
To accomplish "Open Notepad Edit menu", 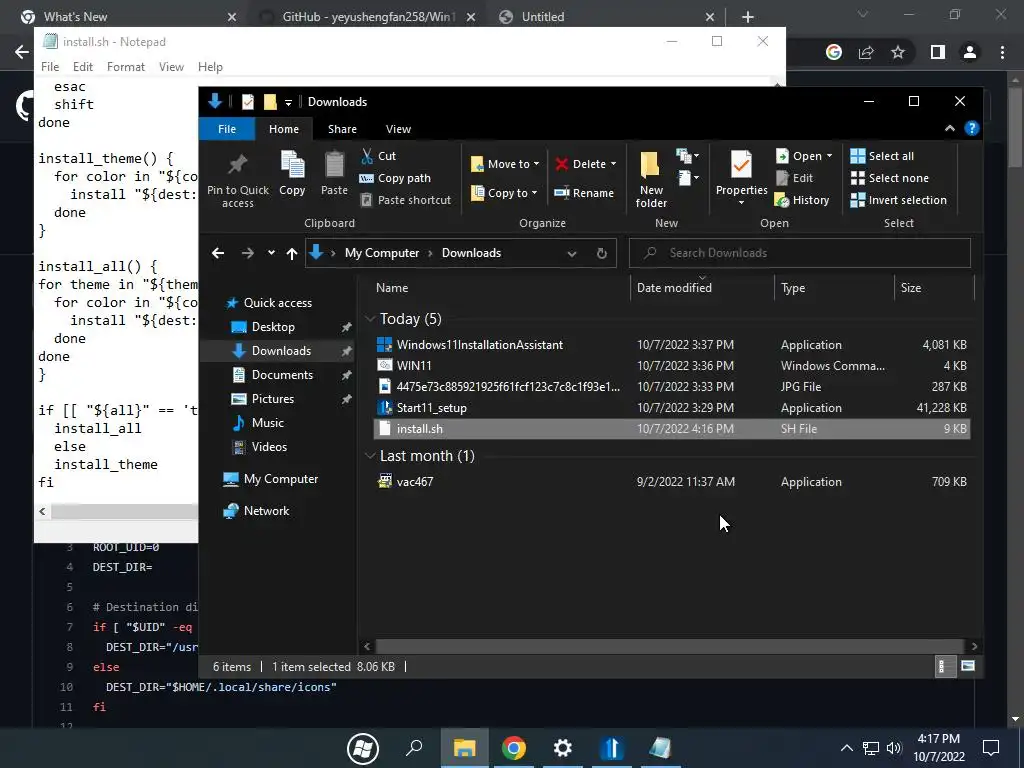I will click(82, 67).
